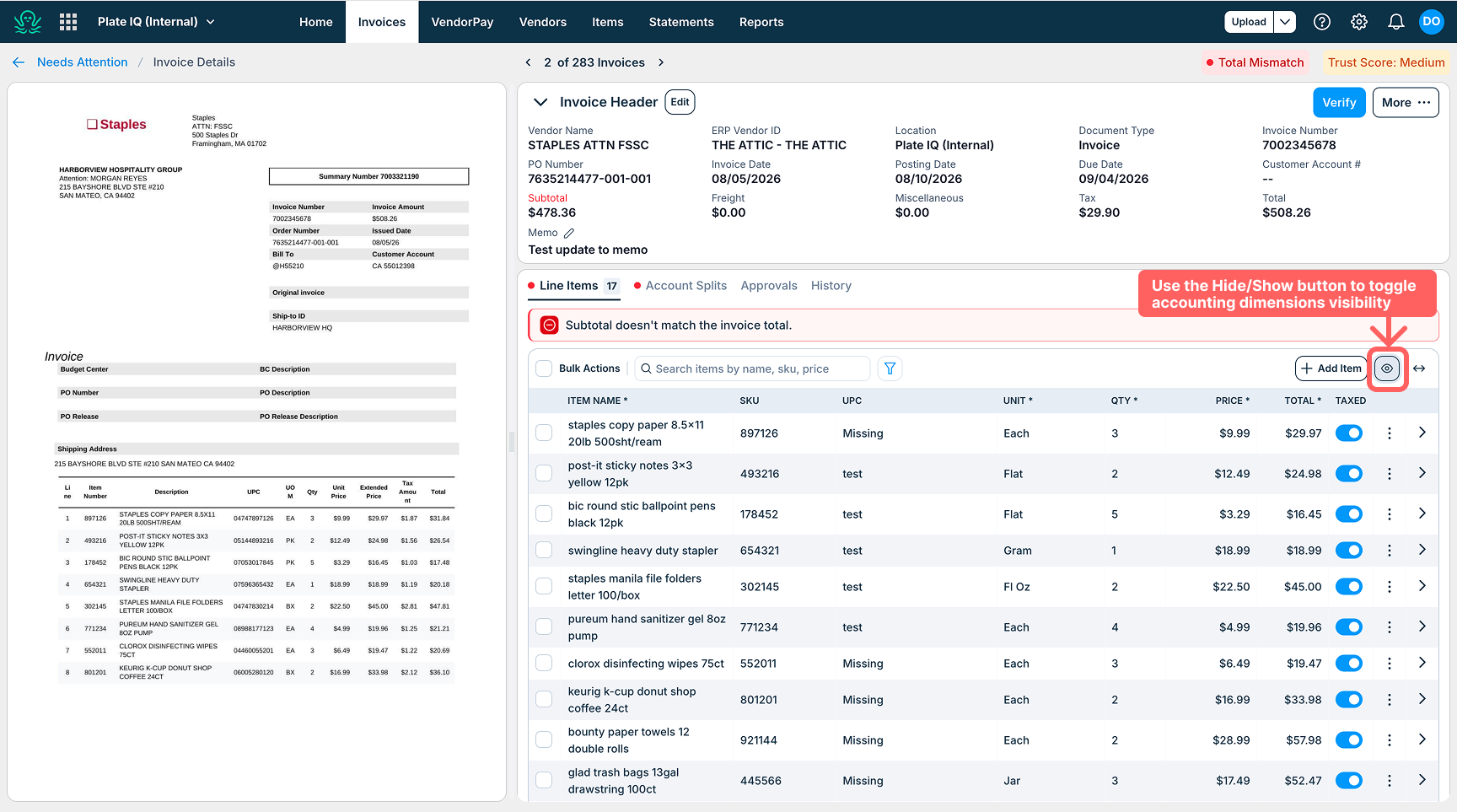
Task: Click the search items input field
Action: tap(752, 368)
